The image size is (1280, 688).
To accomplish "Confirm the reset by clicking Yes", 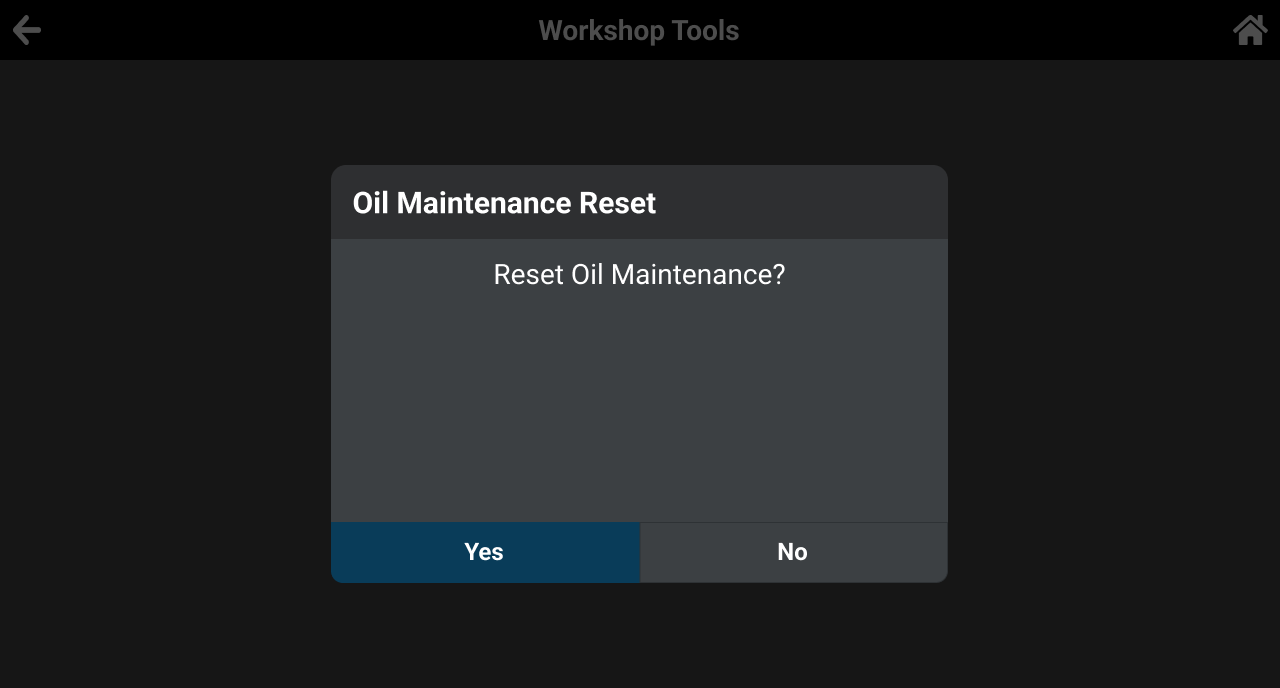I will 484,551.
